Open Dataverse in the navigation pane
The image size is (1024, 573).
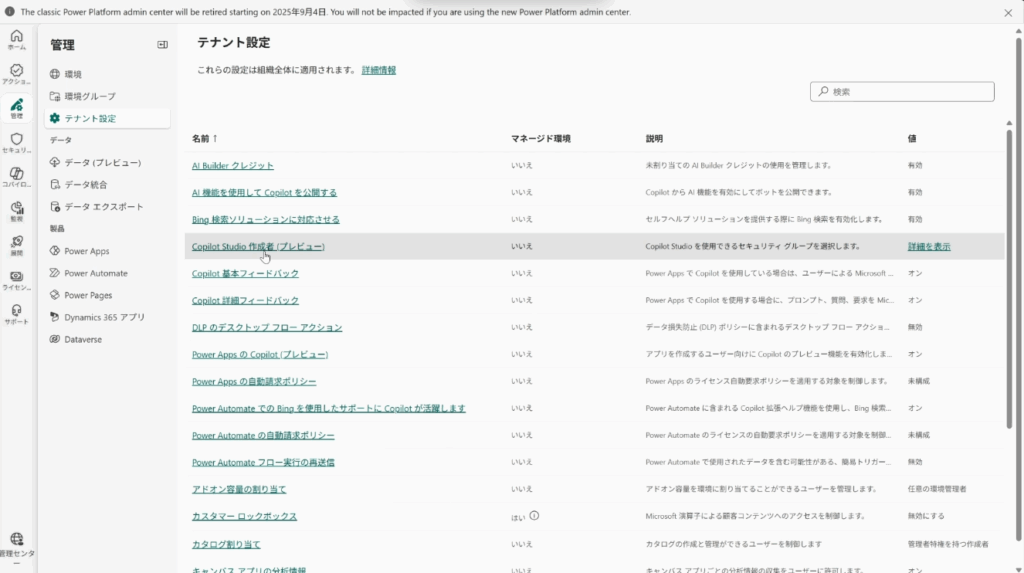point(83,339)
